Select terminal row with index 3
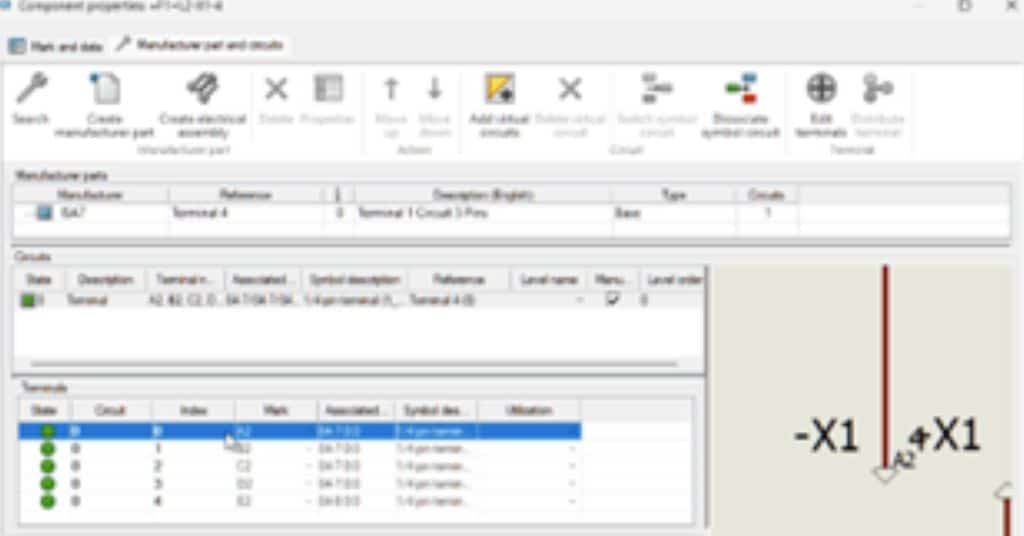The width and height of the screenshot is (1024, 536). coord(300,484)
